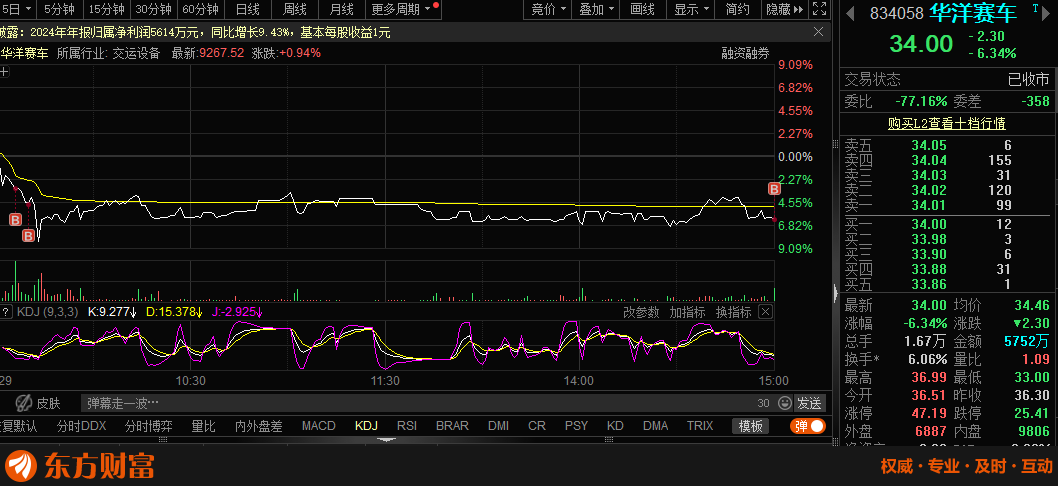
Task: Switch to 周线 weekly chart
Action: click(x=295, y=9)
